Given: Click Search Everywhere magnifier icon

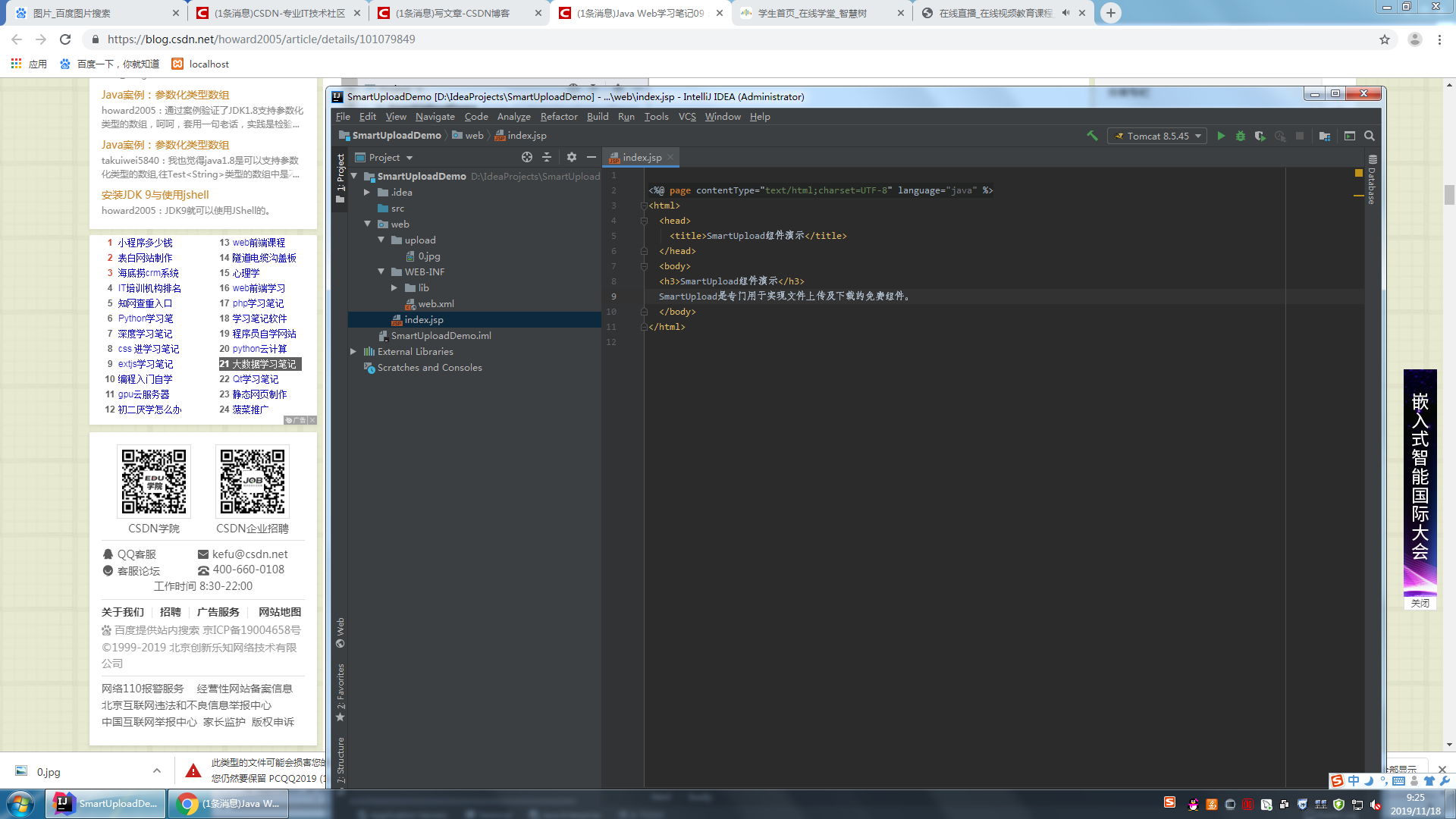Looking at the screenshot, I should [x=1370, y=136].
